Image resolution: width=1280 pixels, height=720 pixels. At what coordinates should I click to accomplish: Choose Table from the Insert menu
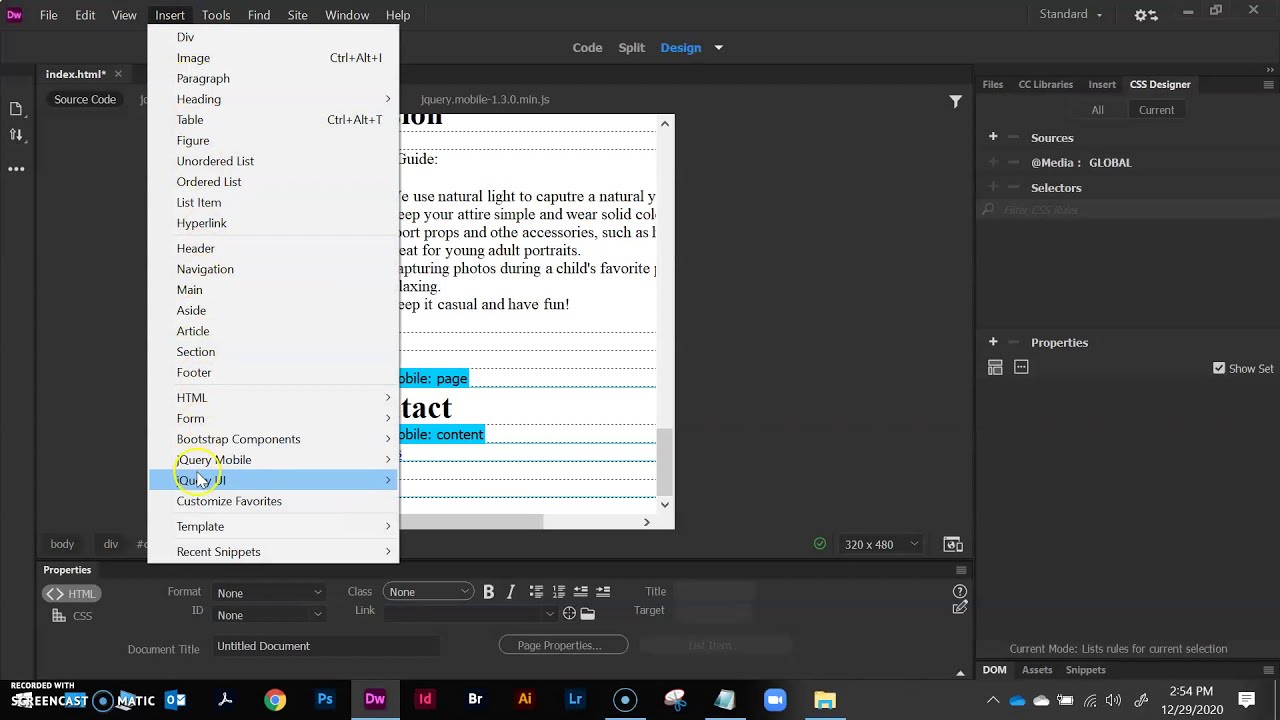(x=273, y=120)
